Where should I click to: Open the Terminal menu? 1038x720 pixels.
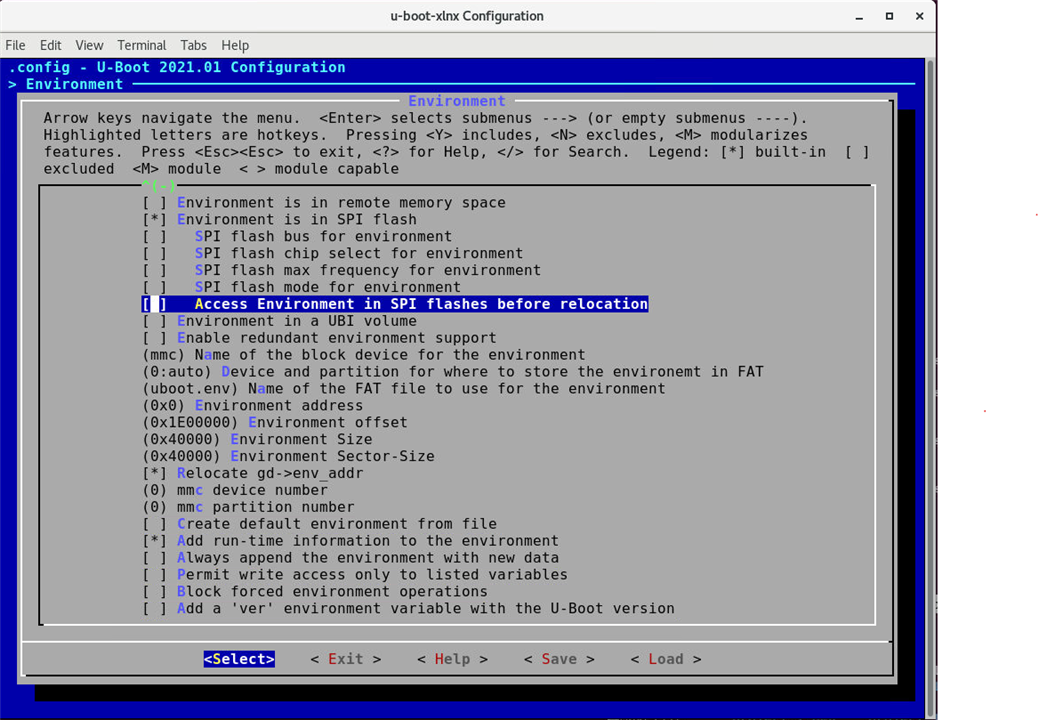(141, 45)
